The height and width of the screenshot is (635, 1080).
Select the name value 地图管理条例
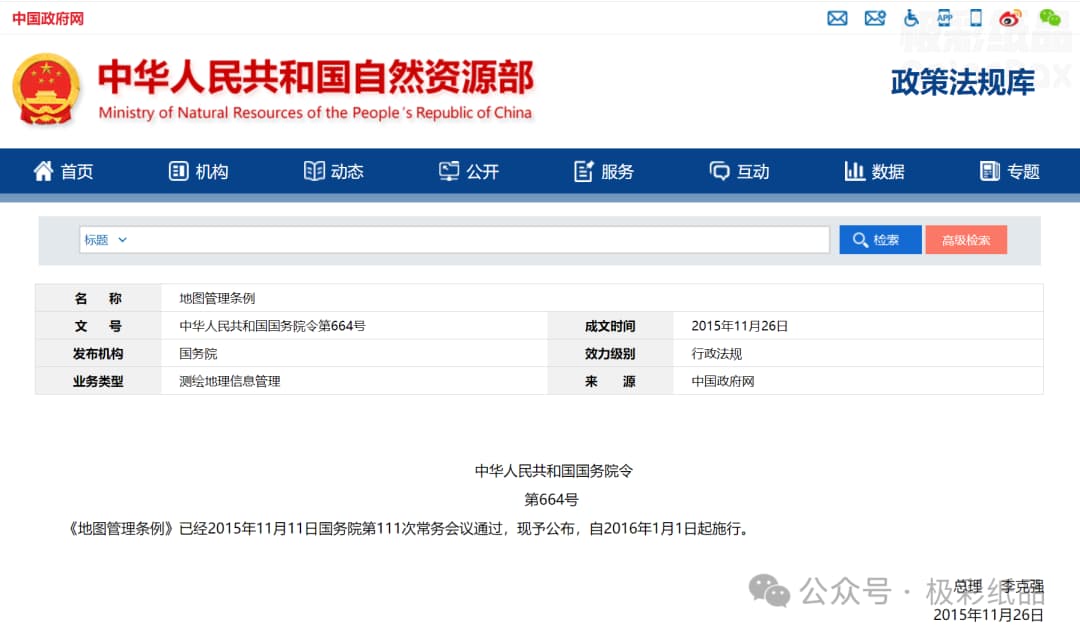tap(217, 298)
